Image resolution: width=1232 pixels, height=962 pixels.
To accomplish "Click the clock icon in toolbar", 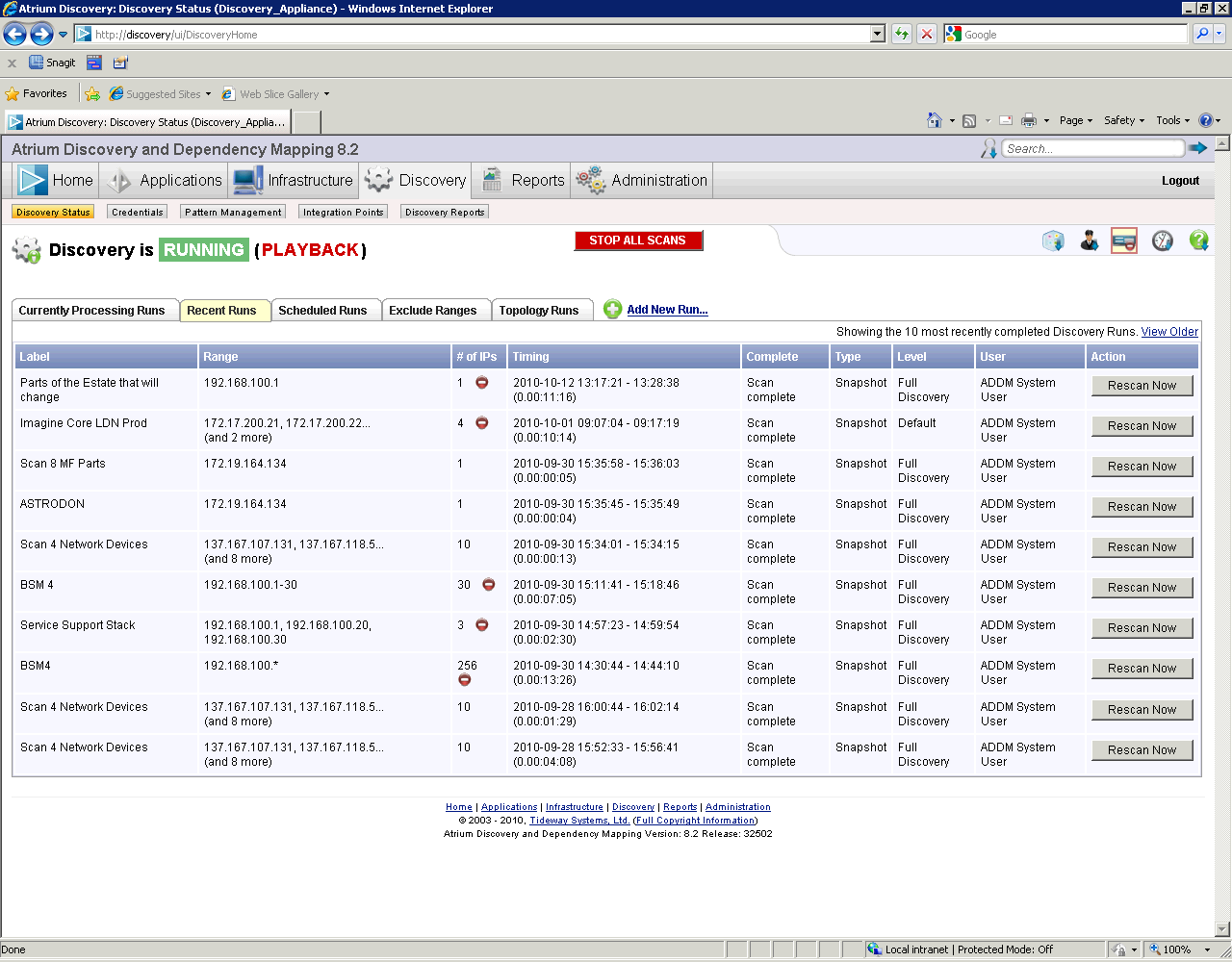I will [x=1163, y=240].
